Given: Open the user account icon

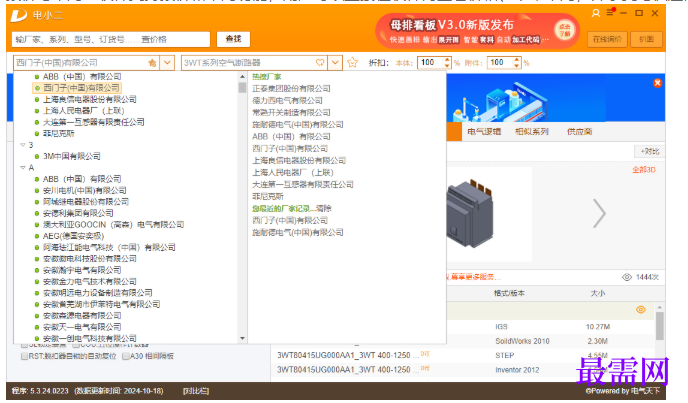Looking at the screenshot, I should pyautogui.click(x=595, y=13).
